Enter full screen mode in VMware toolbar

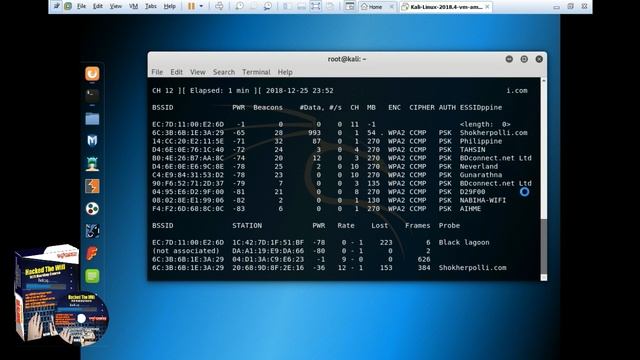[316, 6]
